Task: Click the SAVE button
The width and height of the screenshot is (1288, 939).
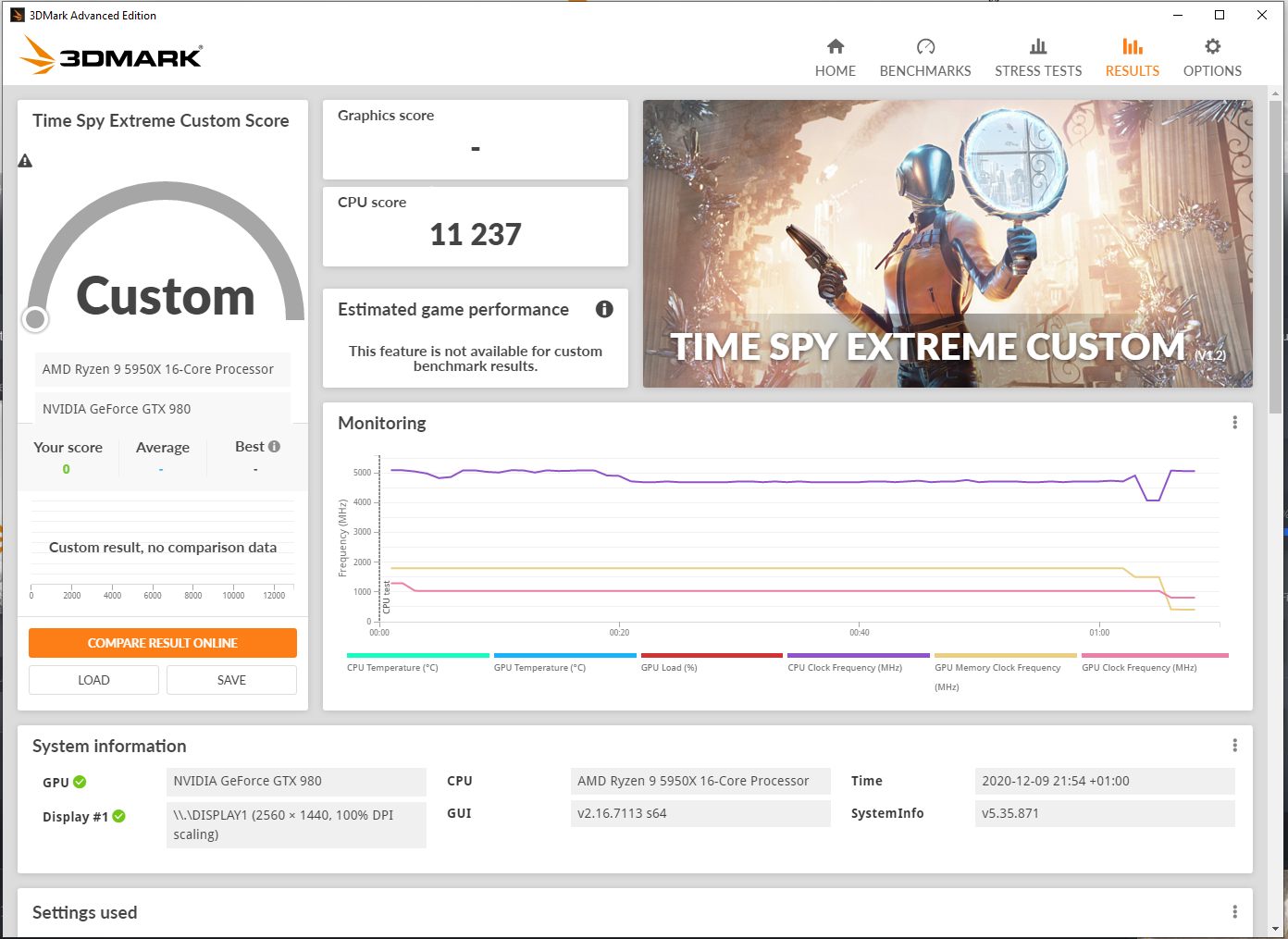Action: (231, 680)
